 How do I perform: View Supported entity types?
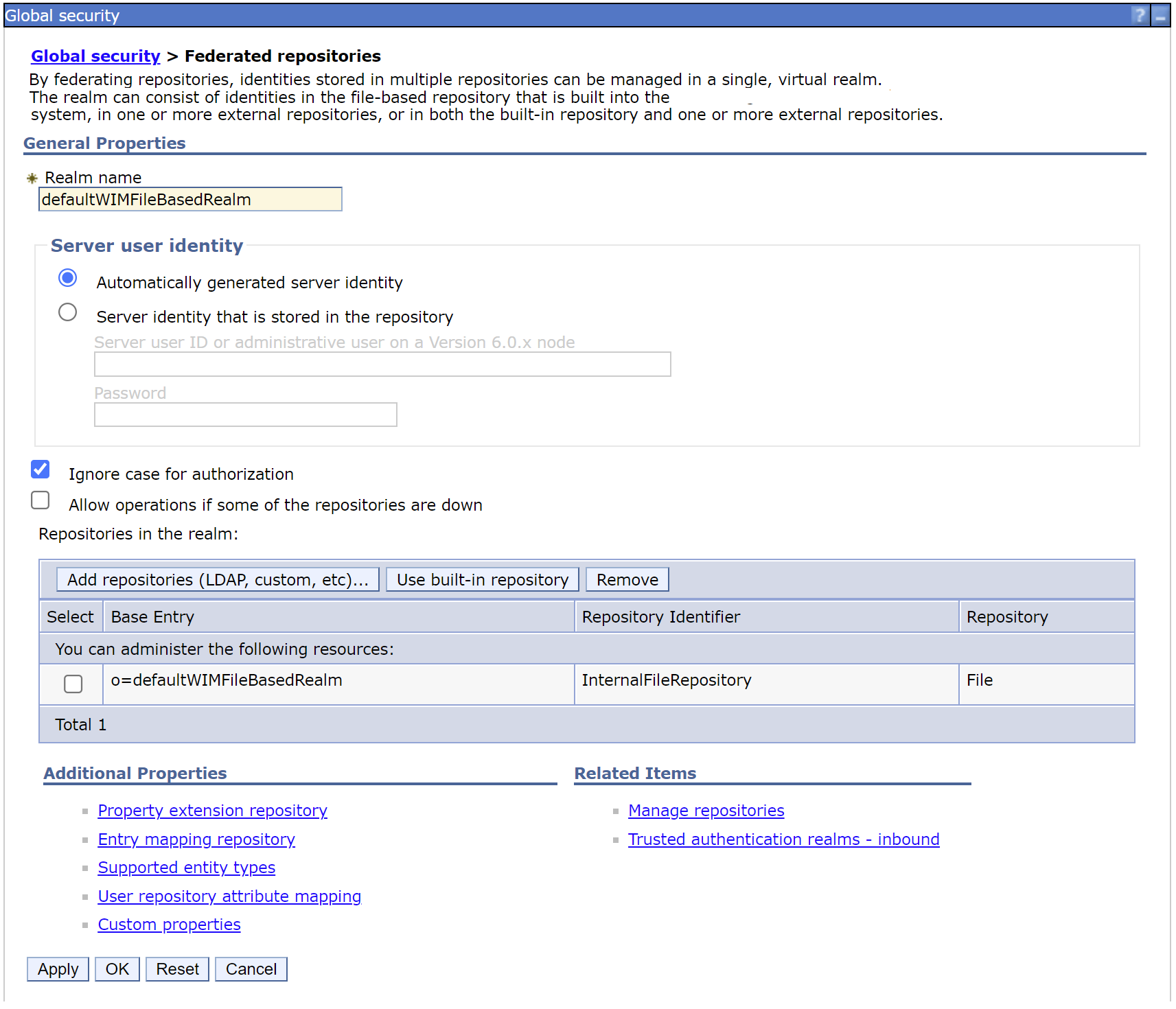(186, 868)
